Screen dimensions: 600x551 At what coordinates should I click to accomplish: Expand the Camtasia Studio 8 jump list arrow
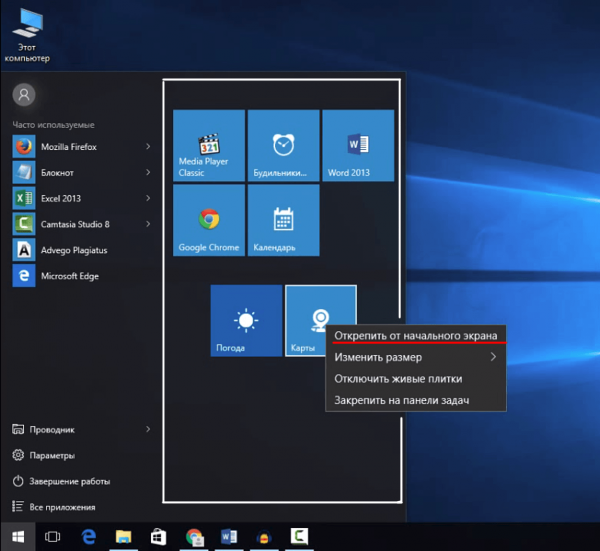click(x=148, y=224)
